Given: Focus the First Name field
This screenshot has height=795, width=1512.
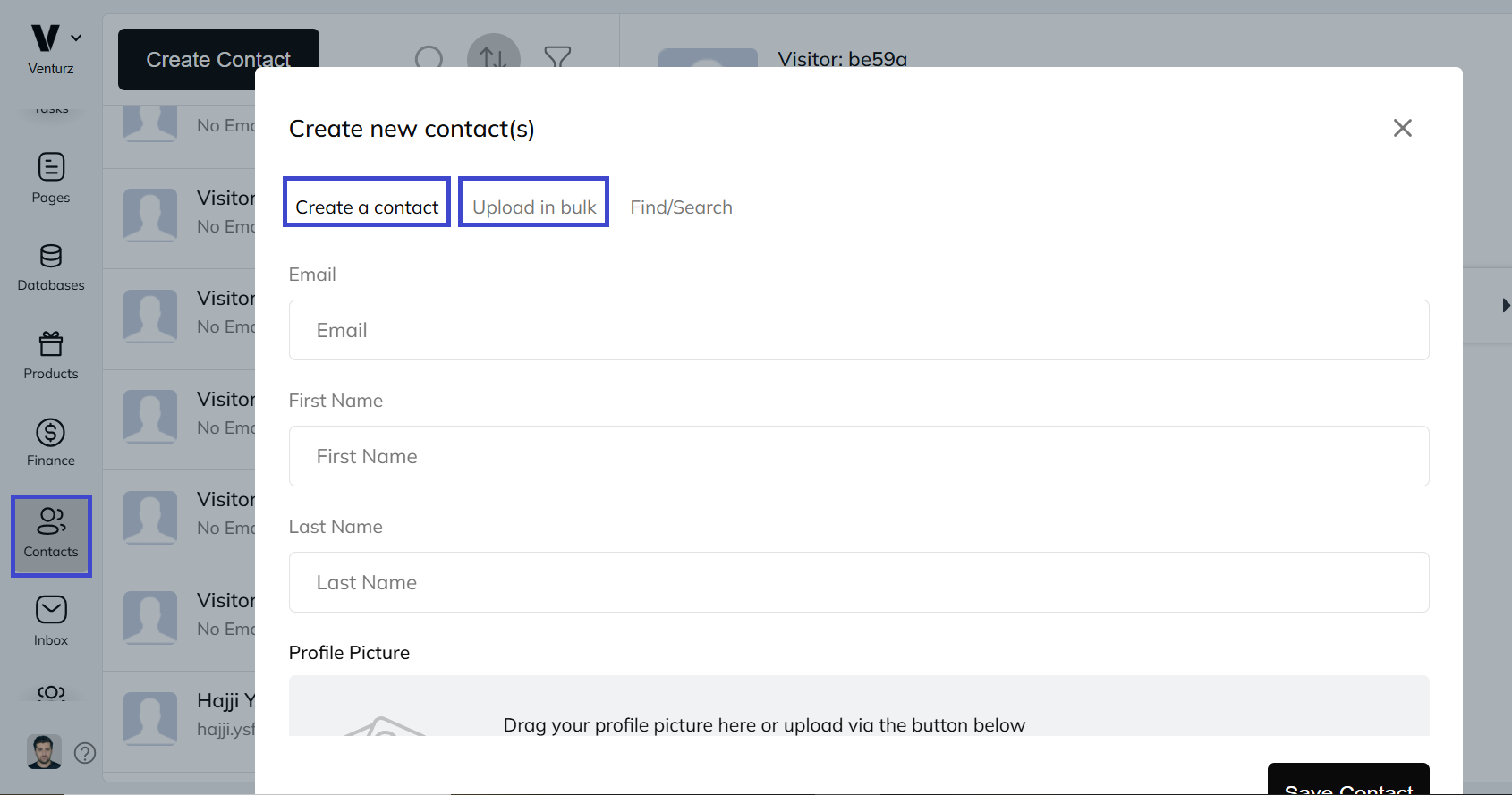Looking at the screenshot, I should tap(858, 456).
